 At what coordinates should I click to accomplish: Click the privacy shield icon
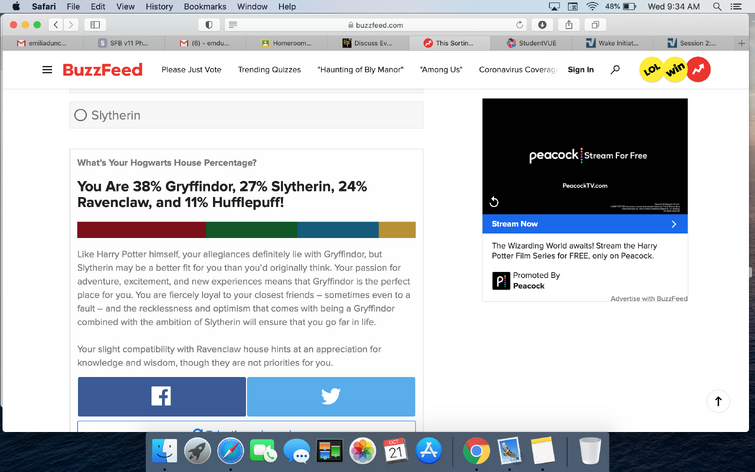(209, 25)
